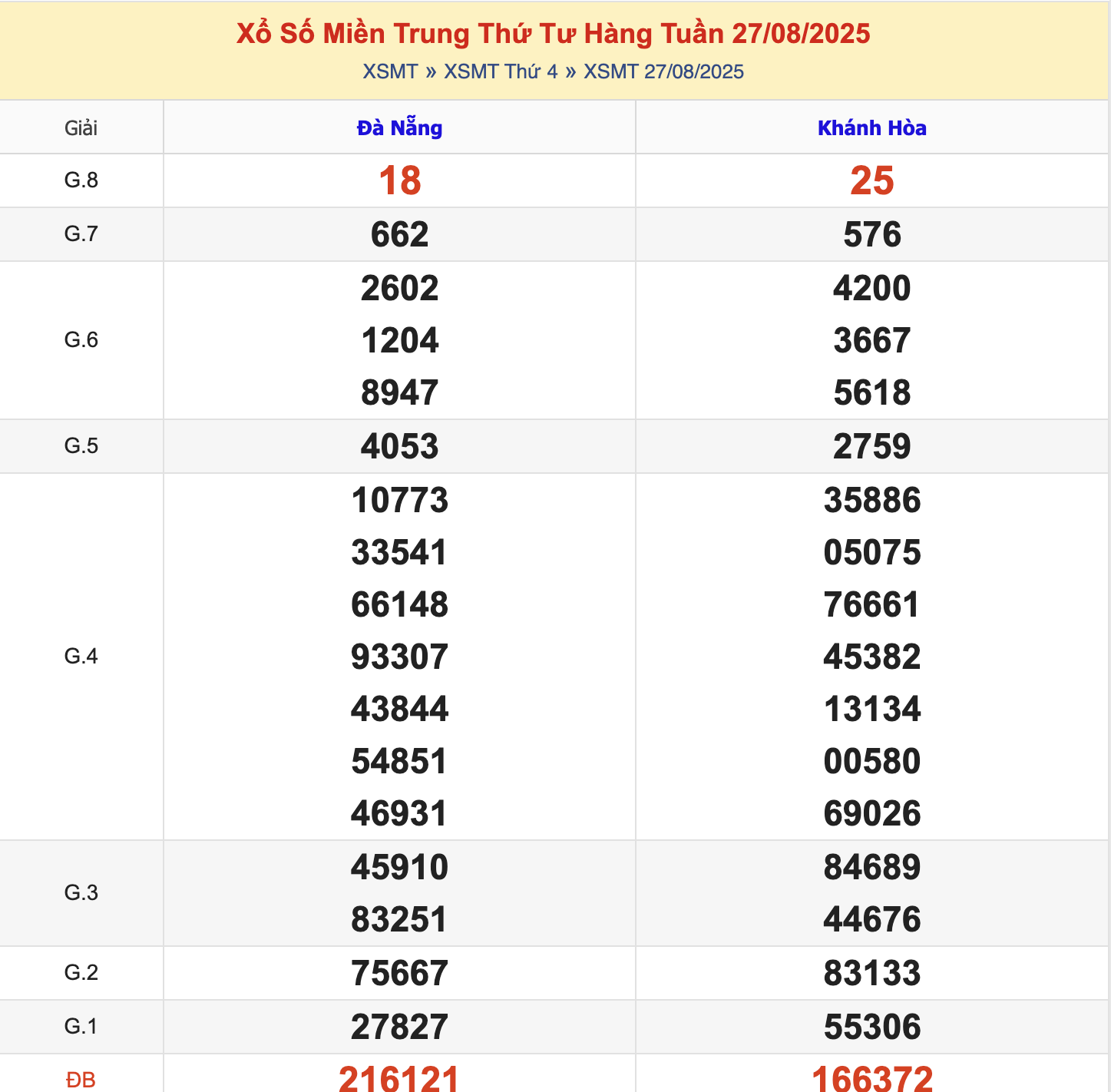Select the G.2 row label
This screenshot has height=1092, width=1111.
pos(81,973)
